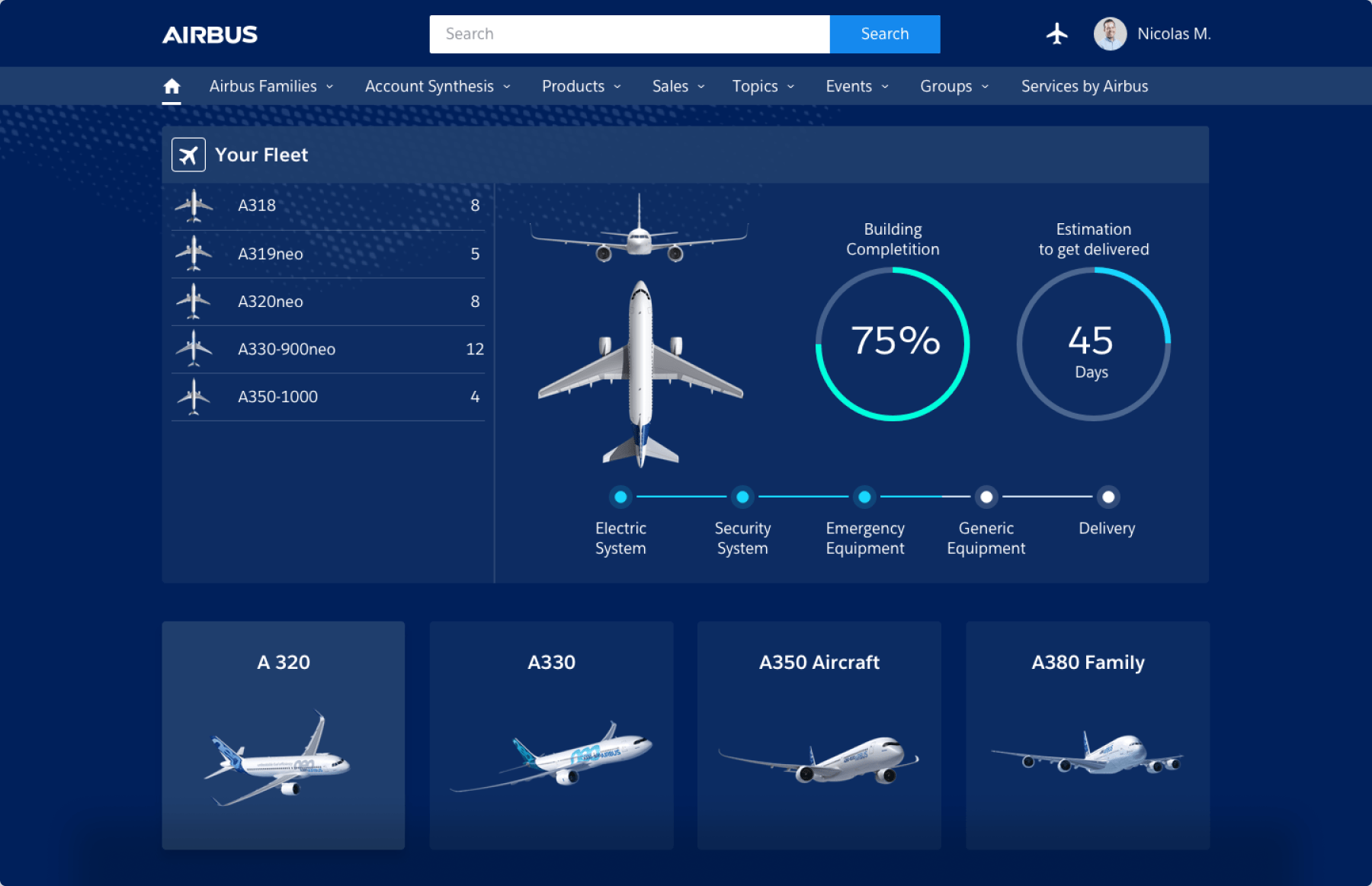Select the A350-1000 fleet row label
Viewport: 1372px width, 886px height.
(278, 397)
